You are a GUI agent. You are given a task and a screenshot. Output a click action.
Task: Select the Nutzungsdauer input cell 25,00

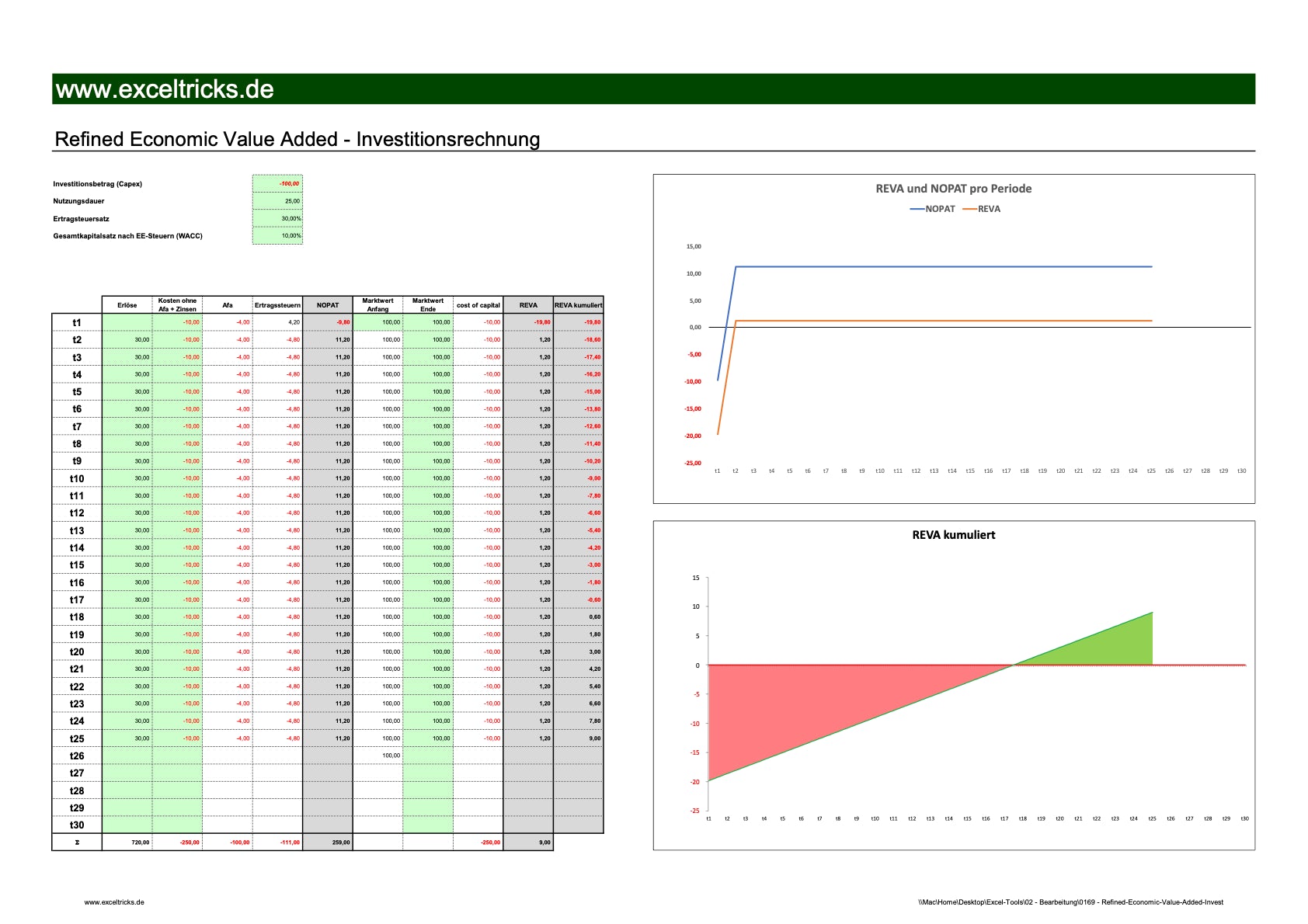click(277, 201)
